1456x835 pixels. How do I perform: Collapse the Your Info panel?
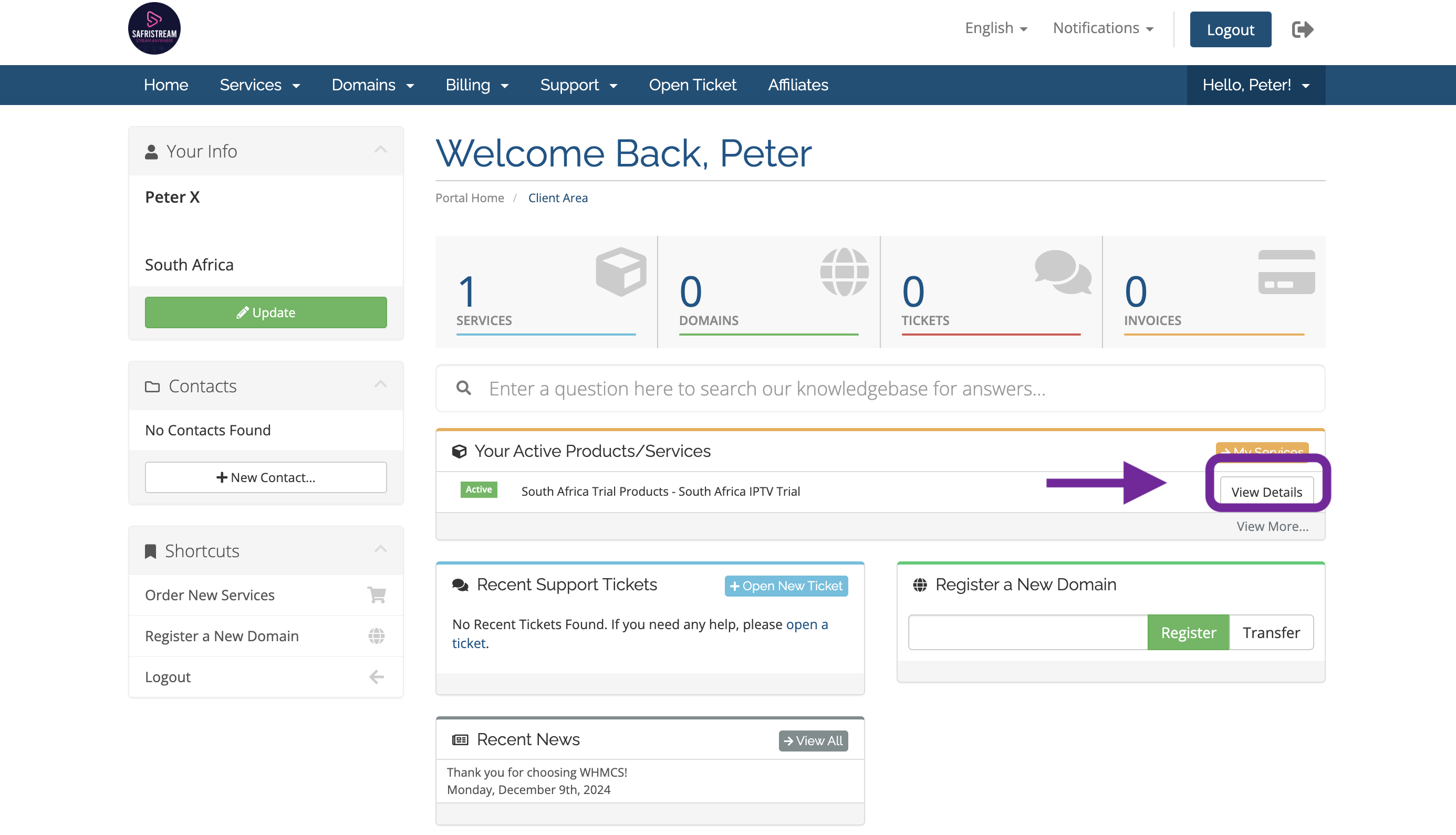[380, 150]
